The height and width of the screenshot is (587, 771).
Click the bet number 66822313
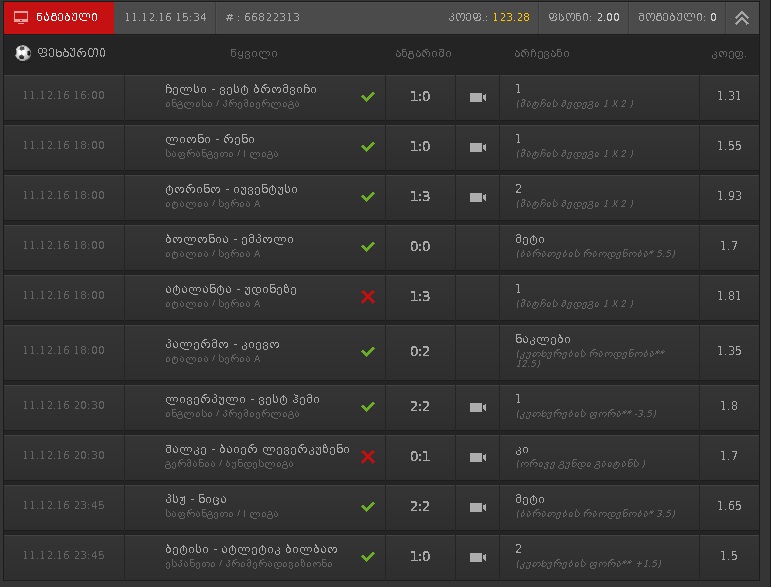click(x=271, y=18)
